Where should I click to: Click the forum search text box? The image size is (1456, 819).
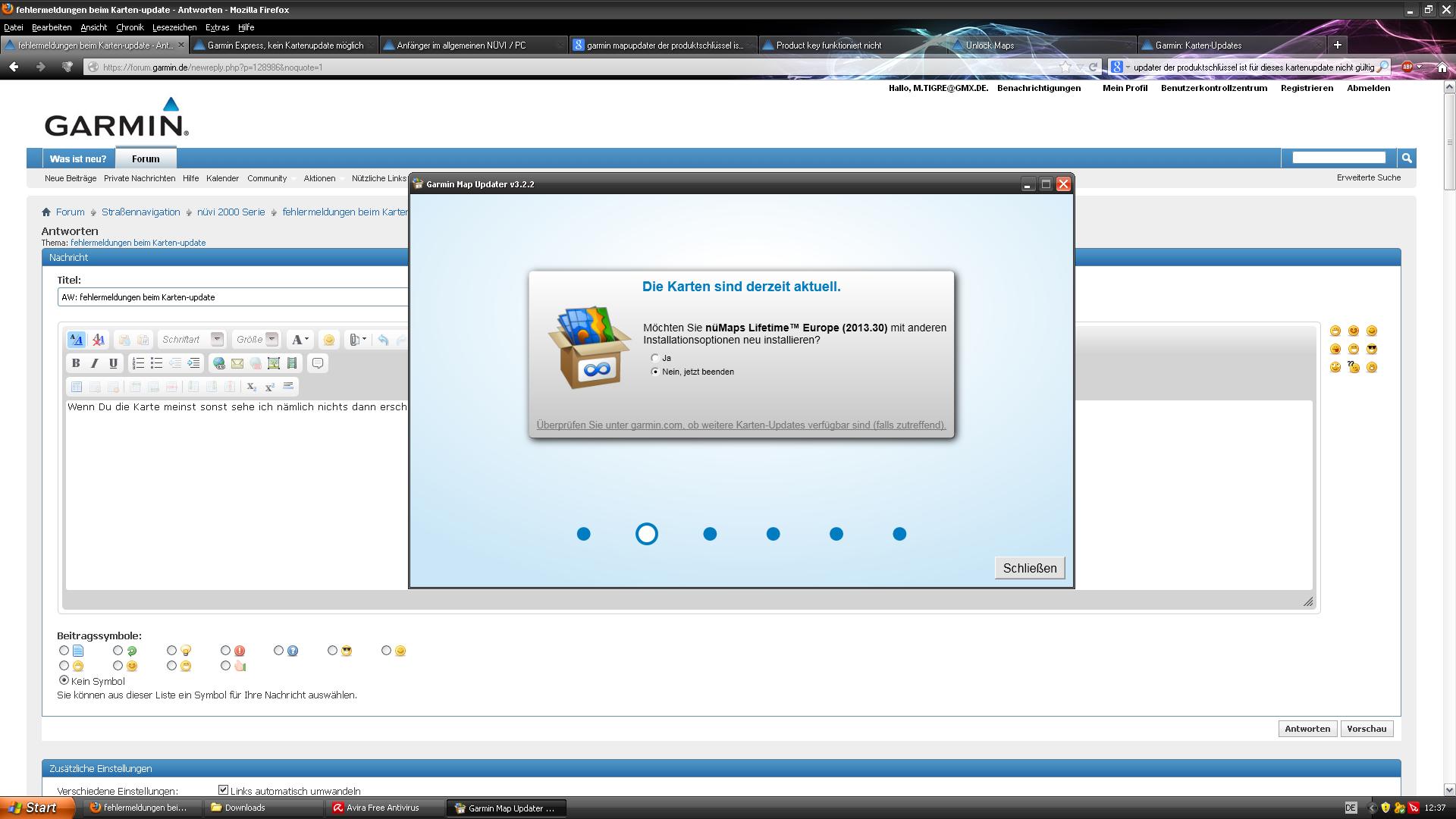(x=1339, y=158)
